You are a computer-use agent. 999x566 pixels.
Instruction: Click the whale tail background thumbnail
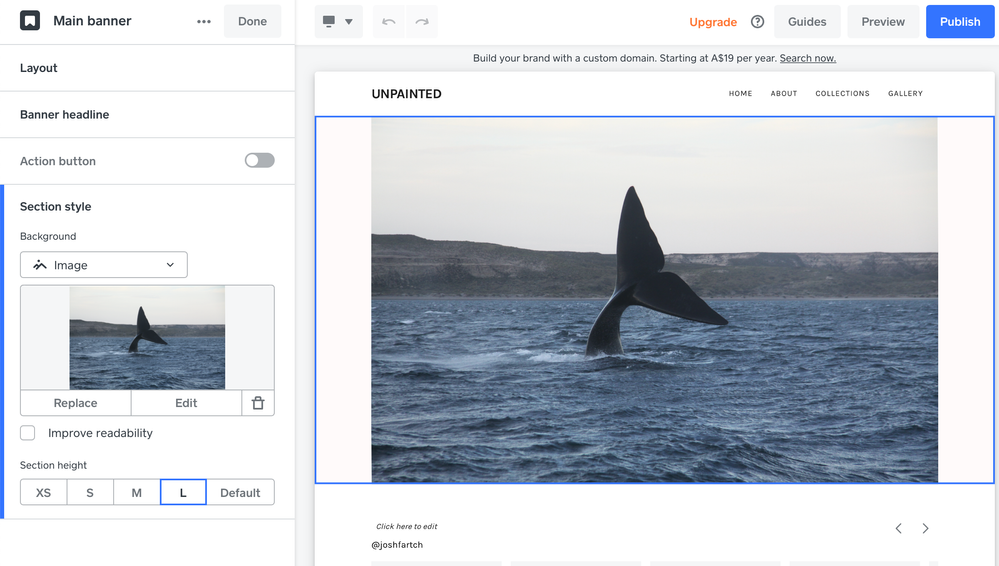147,337
